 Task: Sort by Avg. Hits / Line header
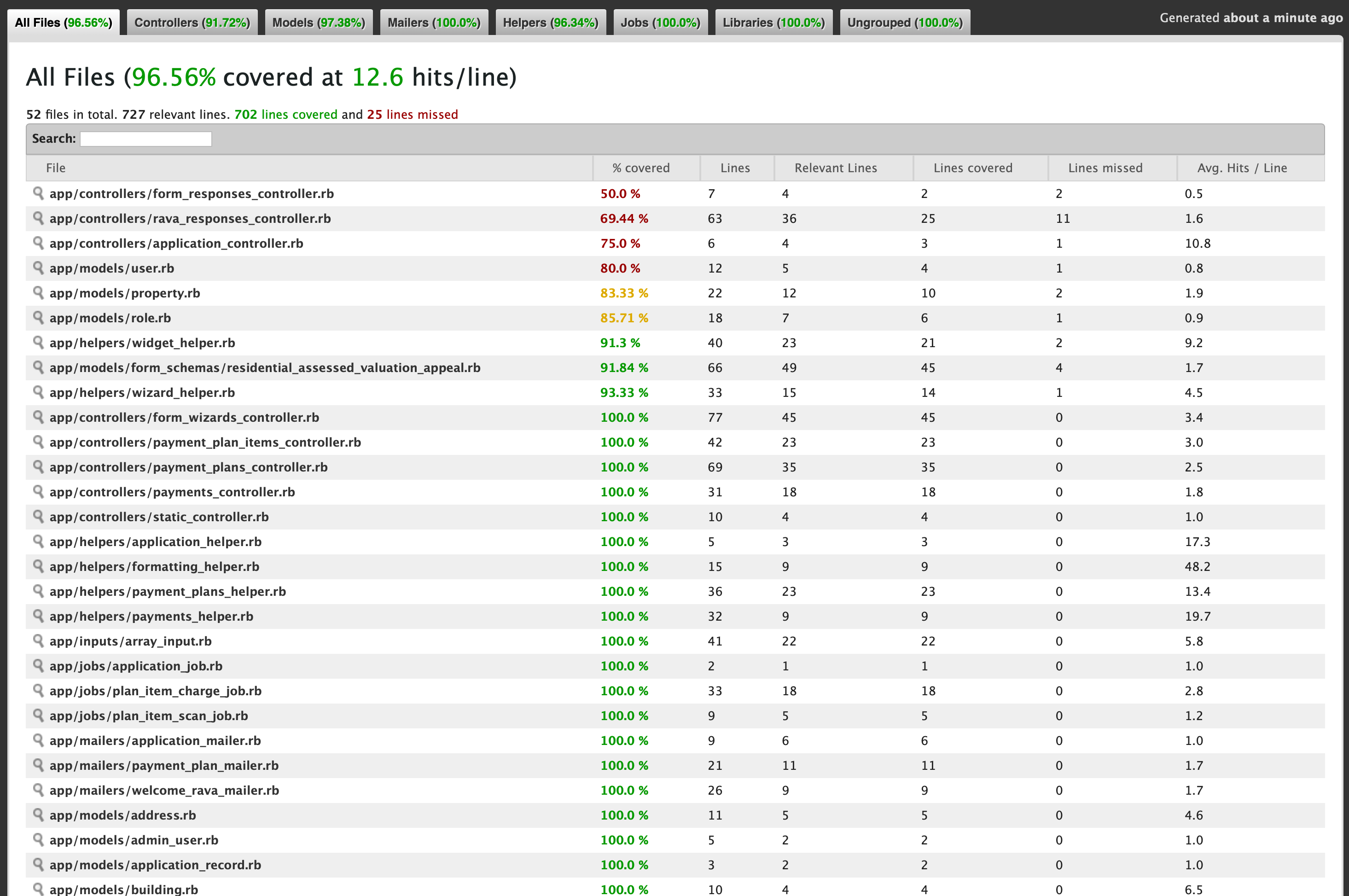[x=1242, y=168]
